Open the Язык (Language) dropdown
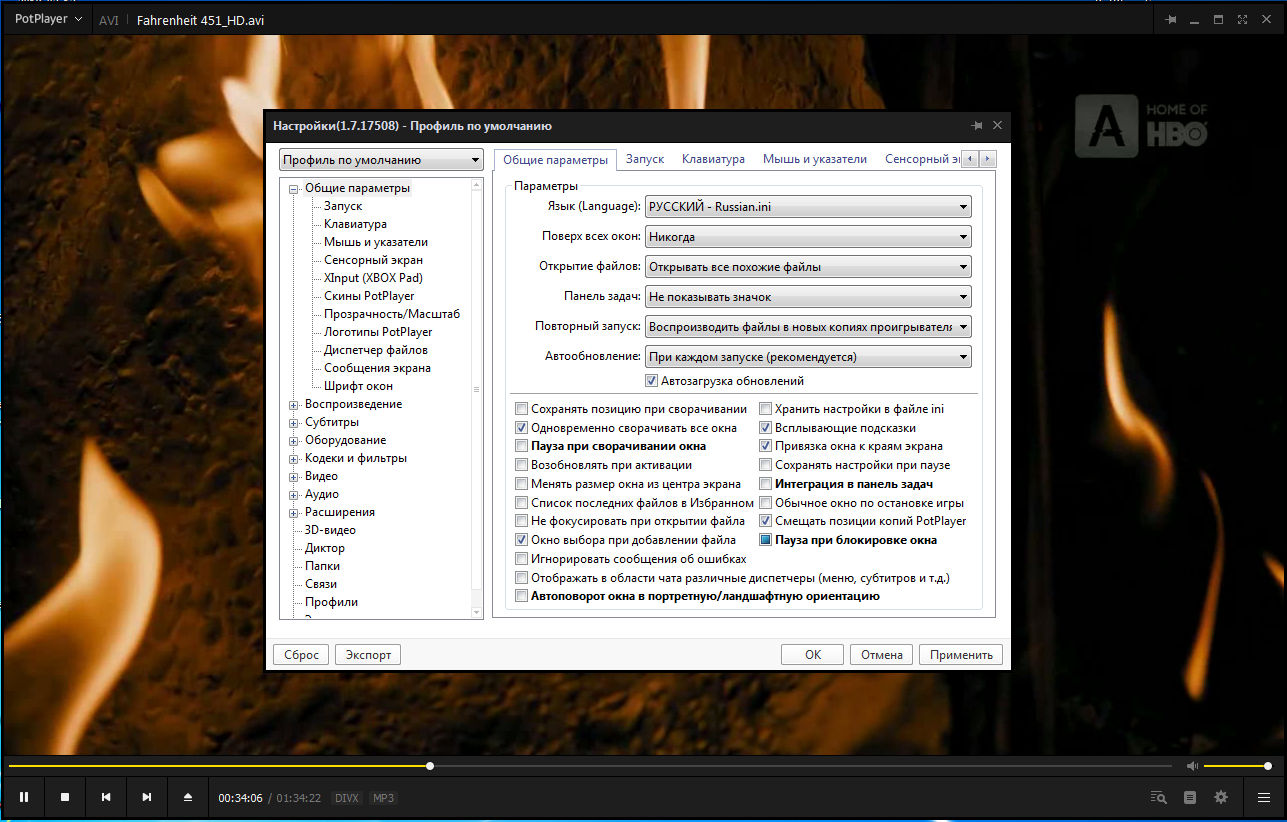 [x=808, y=206]
